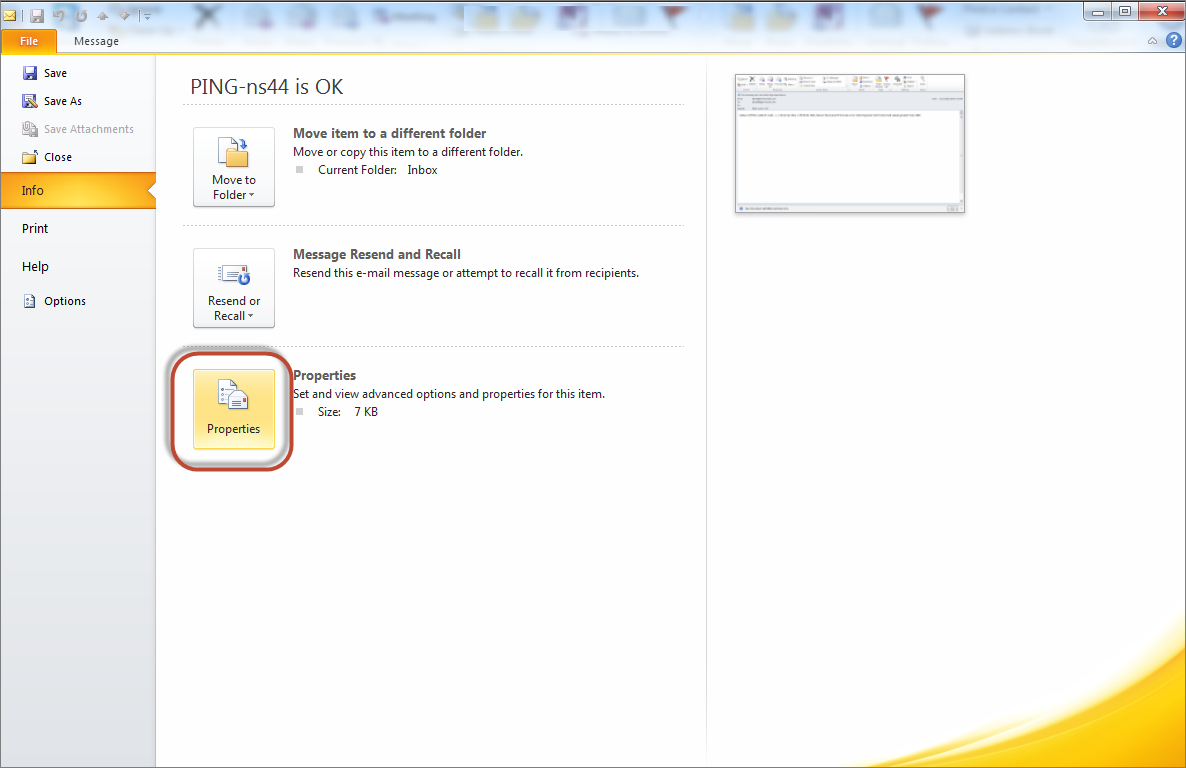Minimize the ribbon with the chevron icon
The image size is (1186, 768).
coord(1152,41)
